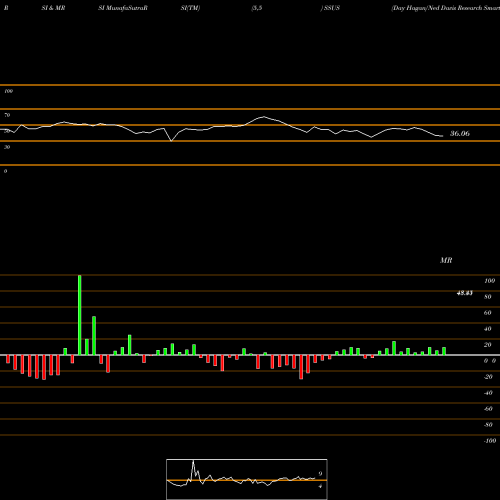Click the 'SI MunafaSutraR' header text
The width and height of the screenshot is (500, 500).
tap(123, 8)
